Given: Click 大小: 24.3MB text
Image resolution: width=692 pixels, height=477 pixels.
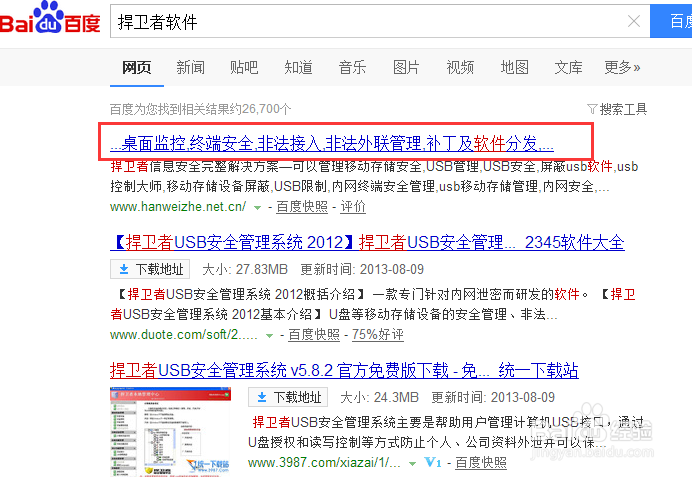Looking at the screenshot, I should click(x=379, y=397).
